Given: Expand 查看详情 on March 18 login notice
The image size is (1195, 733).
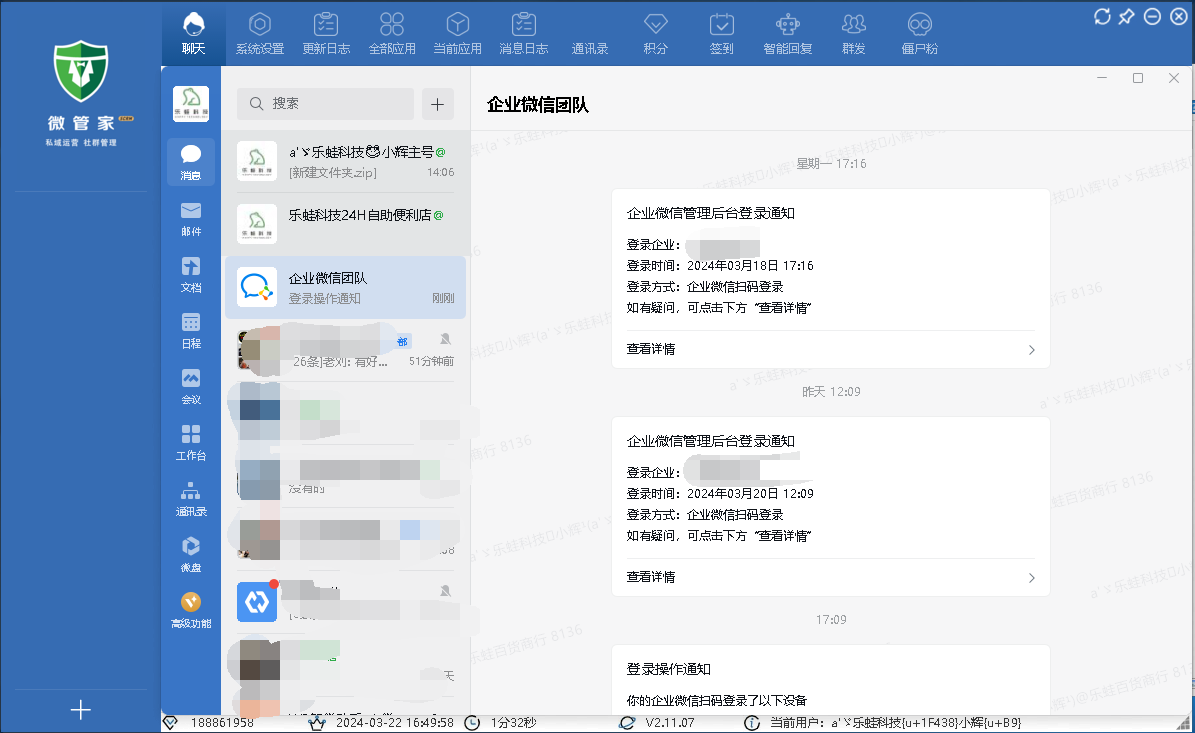Looking at the screenshot, I should (830, 350).
